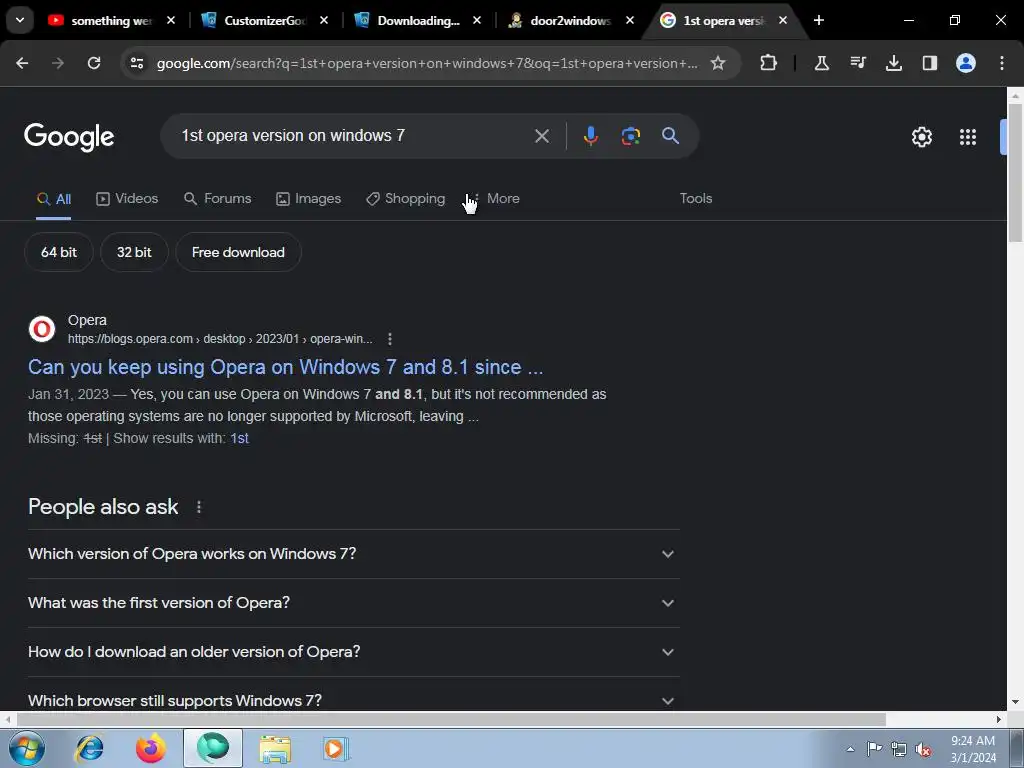Select the Shopping search filter
The width and height of the screenshot is (1024, 768).
click(406, 199)
